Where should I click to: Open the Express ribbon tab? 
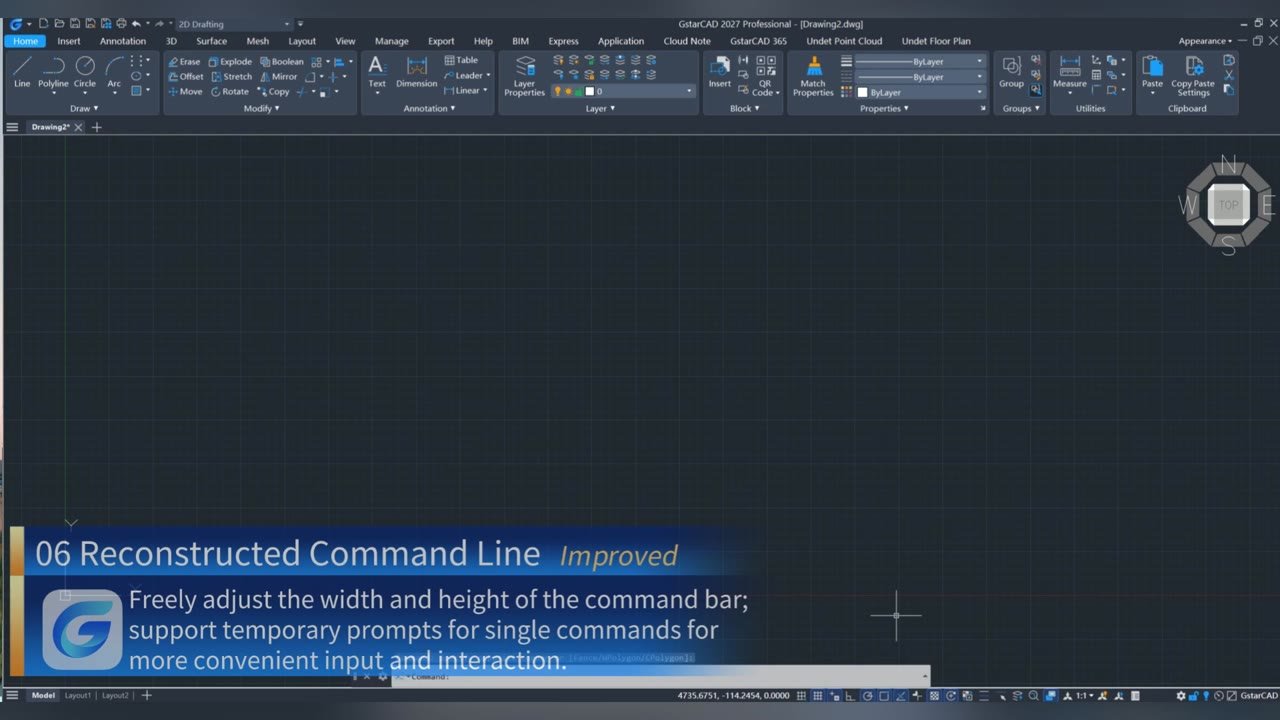563,41
